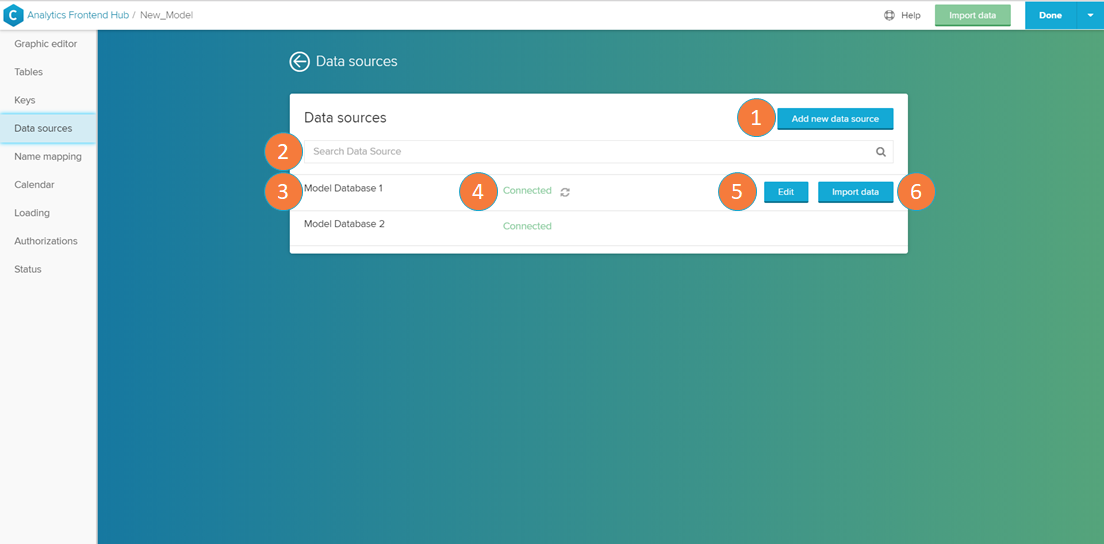Click refresh icon next to Connected status

565,192
